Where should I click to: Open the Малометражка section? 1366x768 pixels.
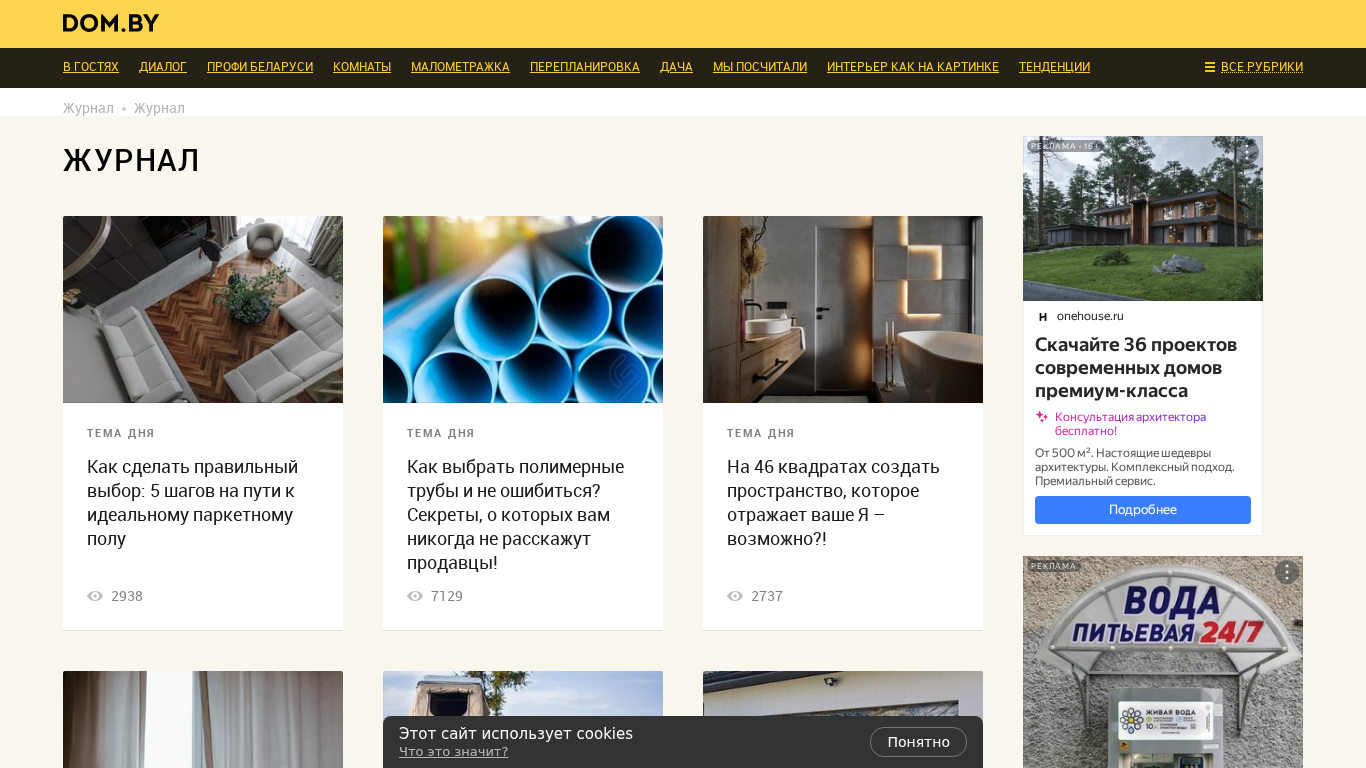click(x=460, y=67)
